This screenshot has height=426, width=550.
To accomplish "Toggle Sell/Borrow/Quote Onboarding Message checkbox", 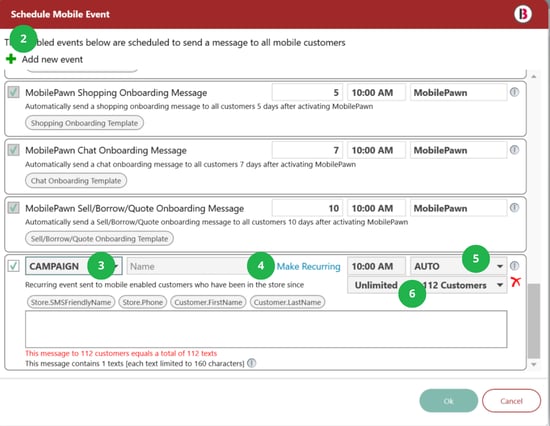I will tap(13, 208).
